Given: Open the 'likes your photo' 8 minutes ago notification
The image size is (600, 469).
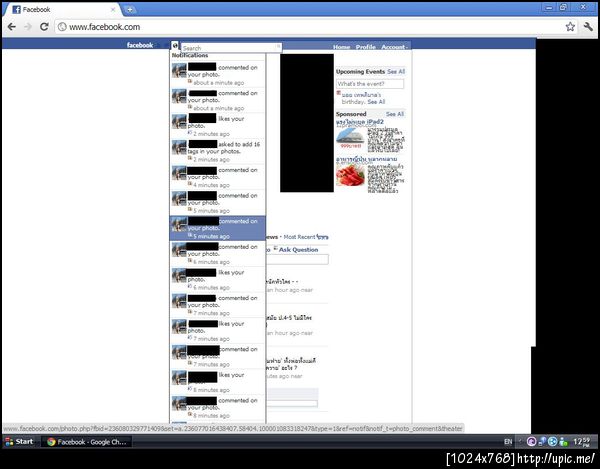Looking at the screenshot, I should pos(217,382).
